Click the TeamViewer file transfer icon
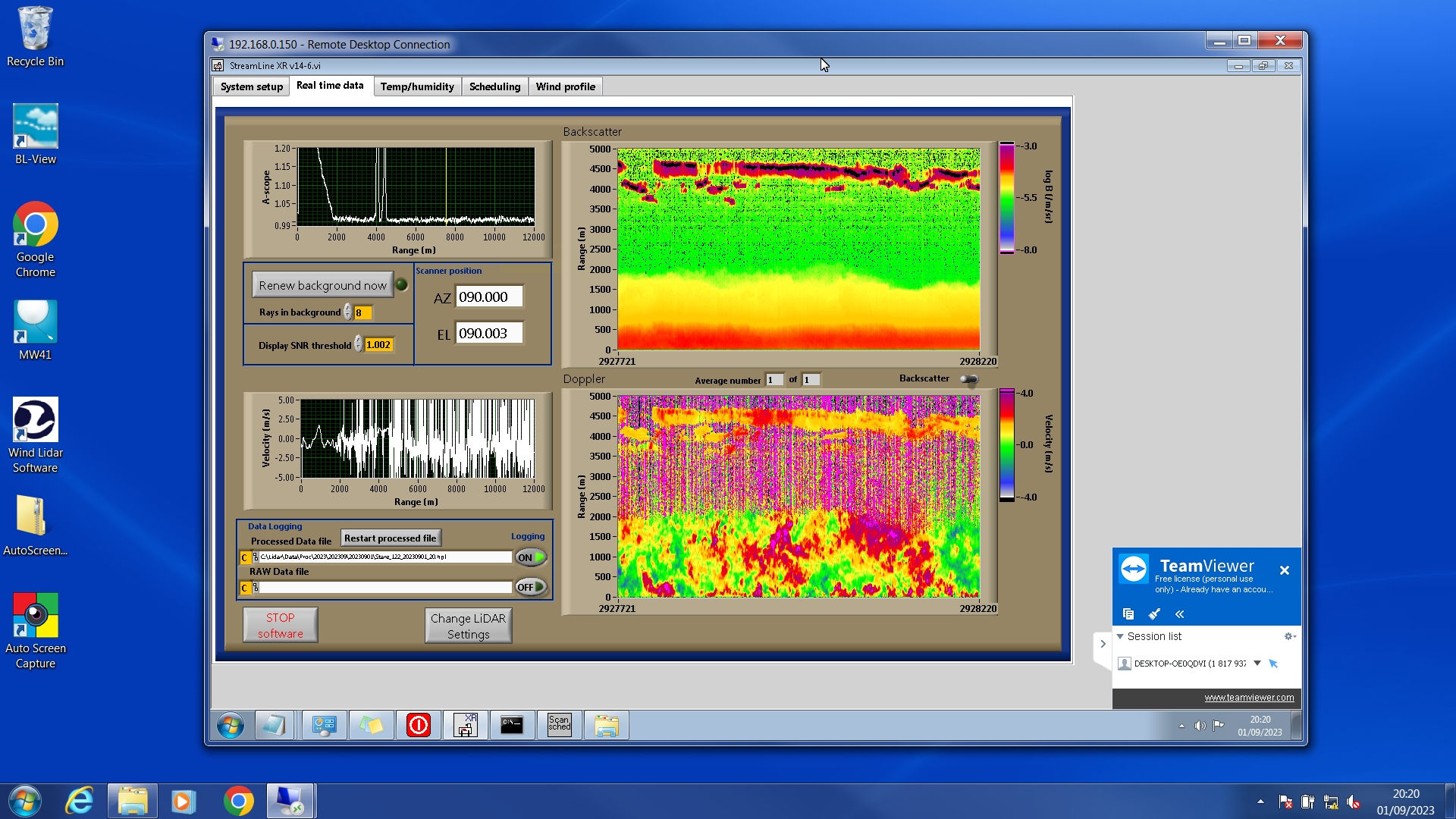Image resolution: width=1456 pixels, height=819 pixels. click(x=1128, y=613)
